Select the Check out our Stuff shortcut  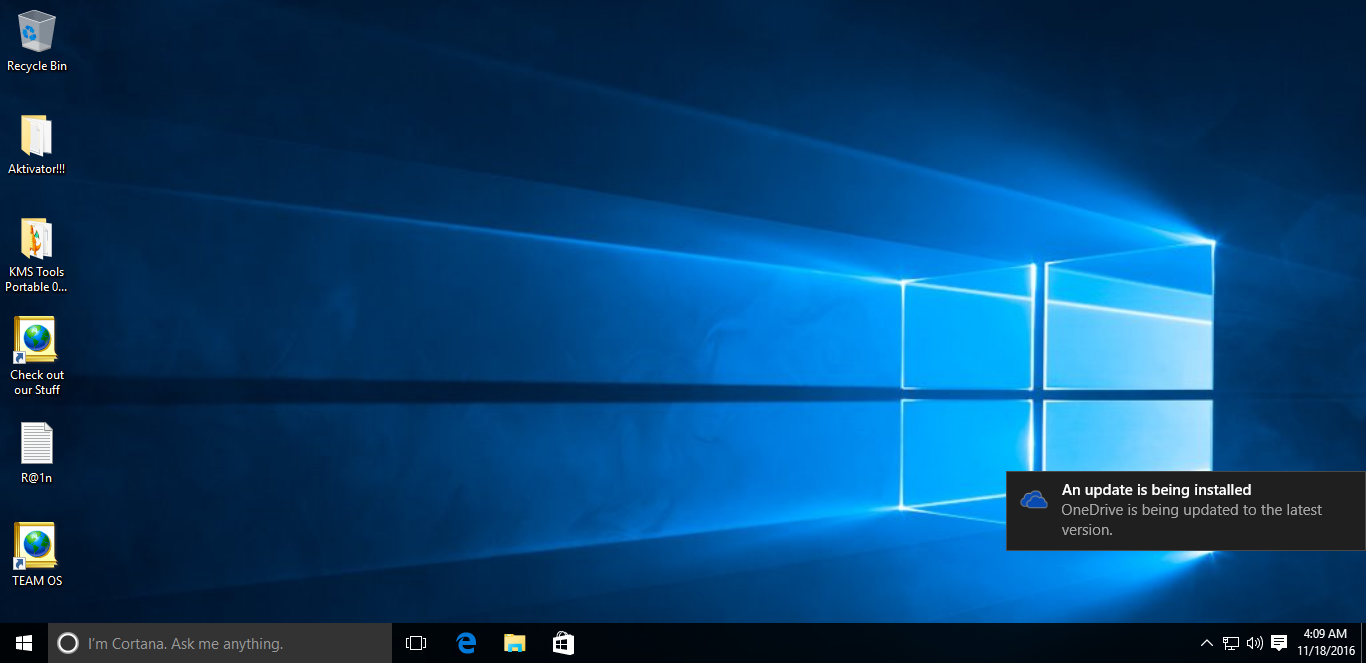(37, 357)
